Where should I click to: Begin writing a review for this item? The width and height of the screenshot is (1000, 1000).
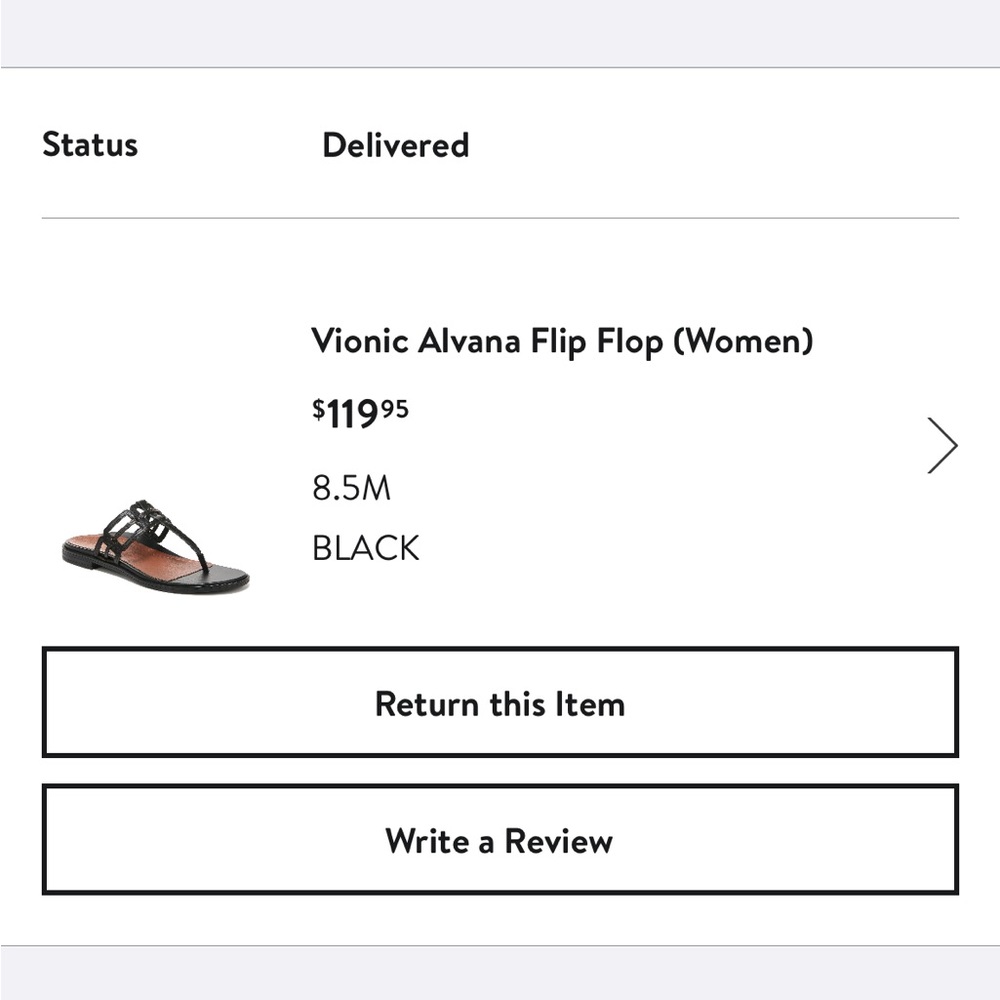(x=500, y=841)
